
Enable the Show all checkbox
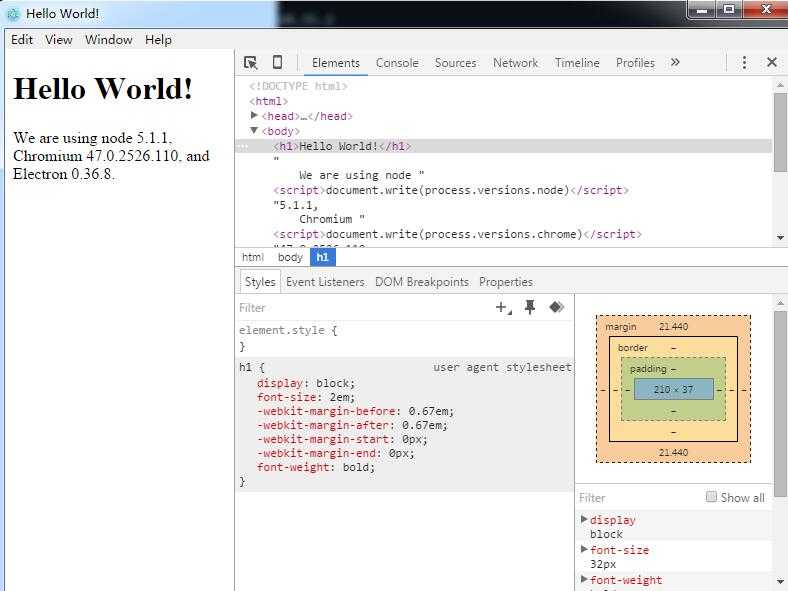[711, 497]
